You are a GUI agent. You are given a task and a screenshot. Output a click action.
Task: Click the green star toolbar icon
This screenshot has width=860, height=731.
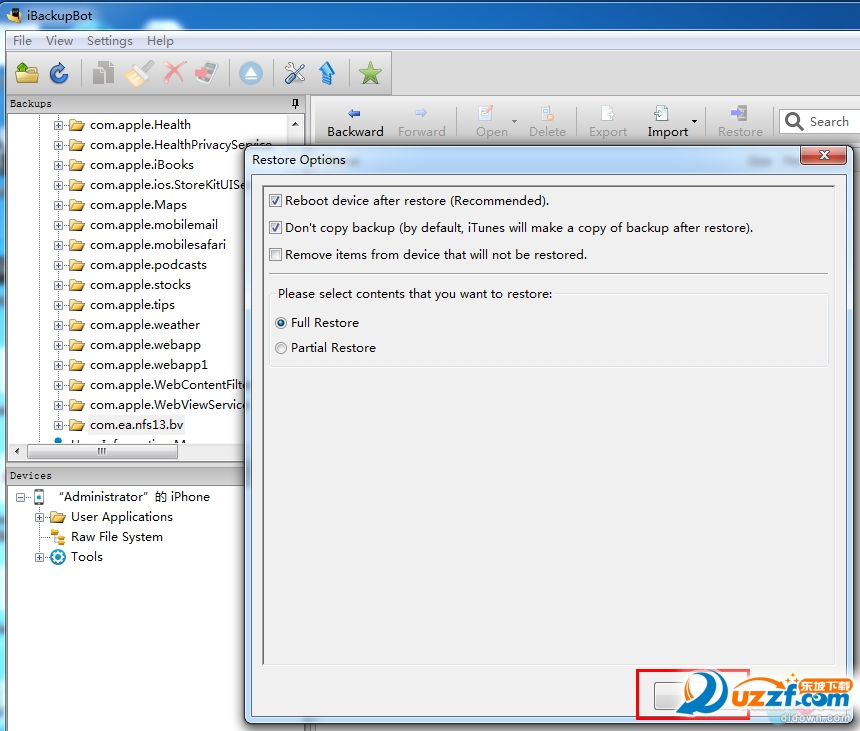pyautogui.click(x=370, y=73)
